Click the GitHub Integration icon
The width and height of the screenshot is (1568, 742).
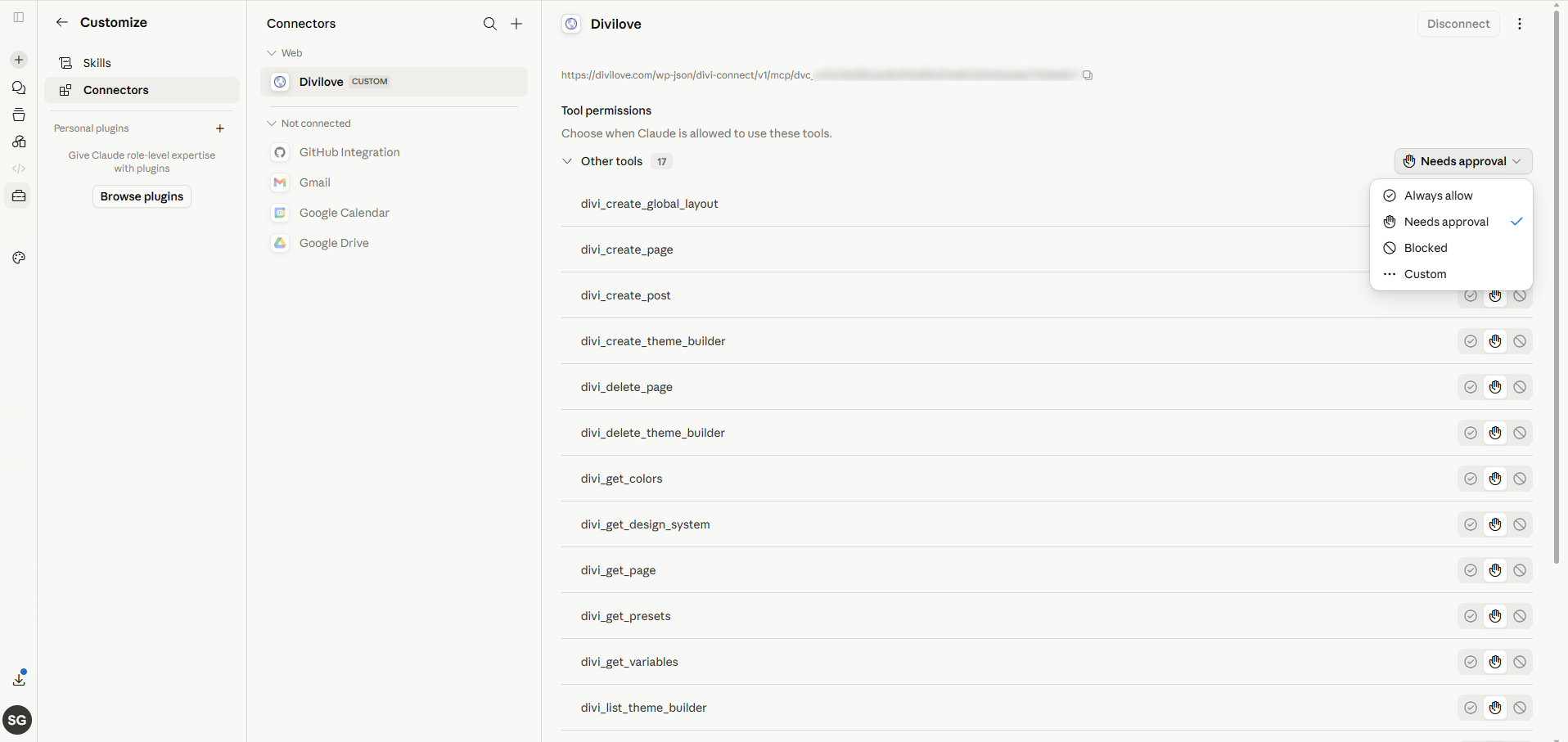coord(280,152)
